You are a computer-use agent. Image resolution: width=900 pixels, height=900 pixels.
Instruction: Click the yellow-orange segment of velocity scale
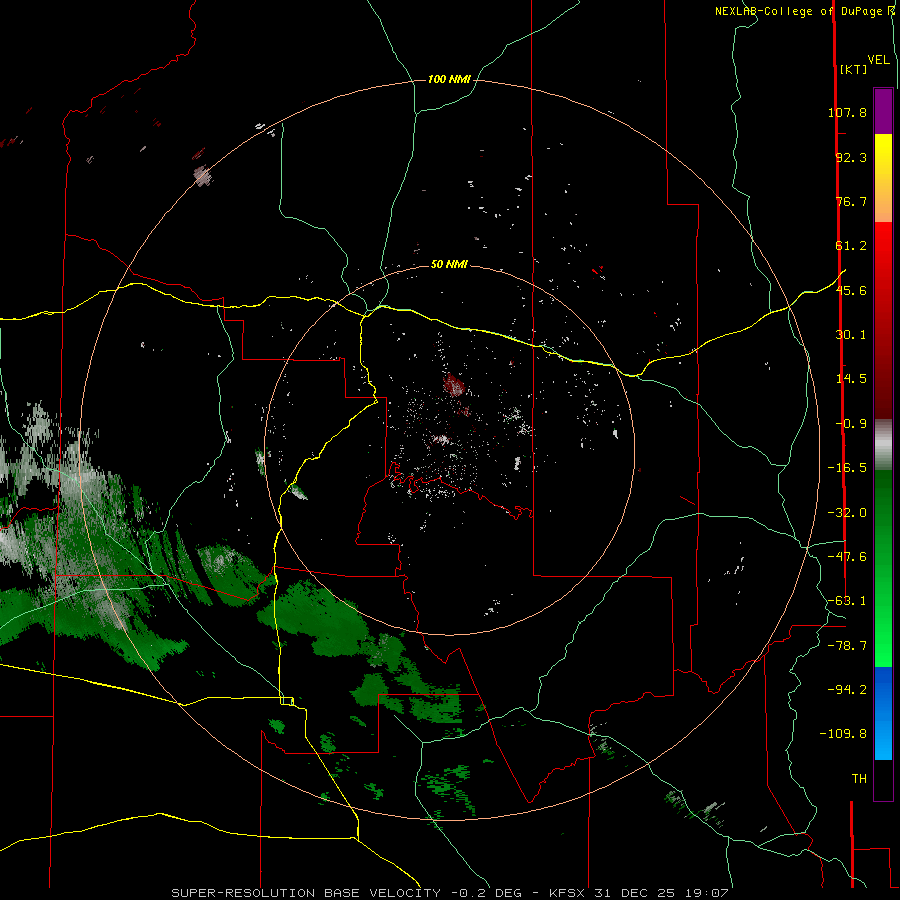(883, 178)
